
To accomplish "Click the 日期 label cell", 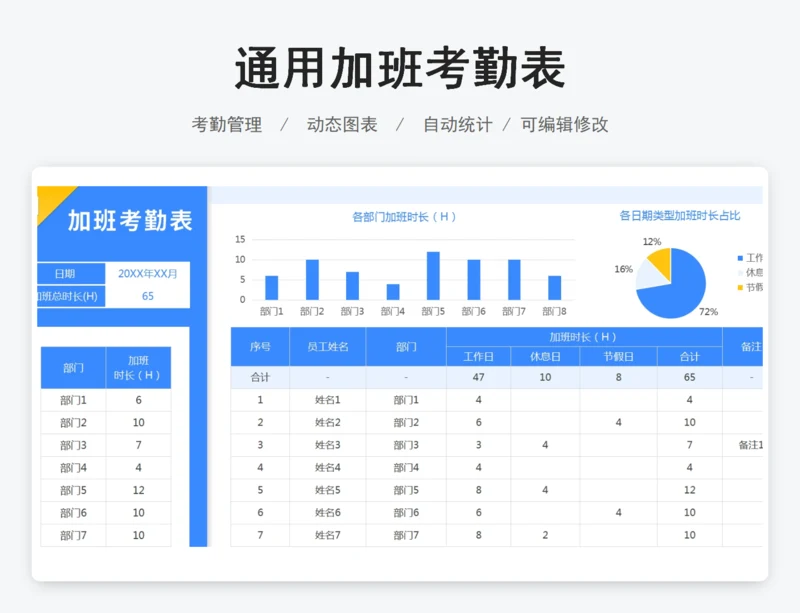I will point(71,274).
